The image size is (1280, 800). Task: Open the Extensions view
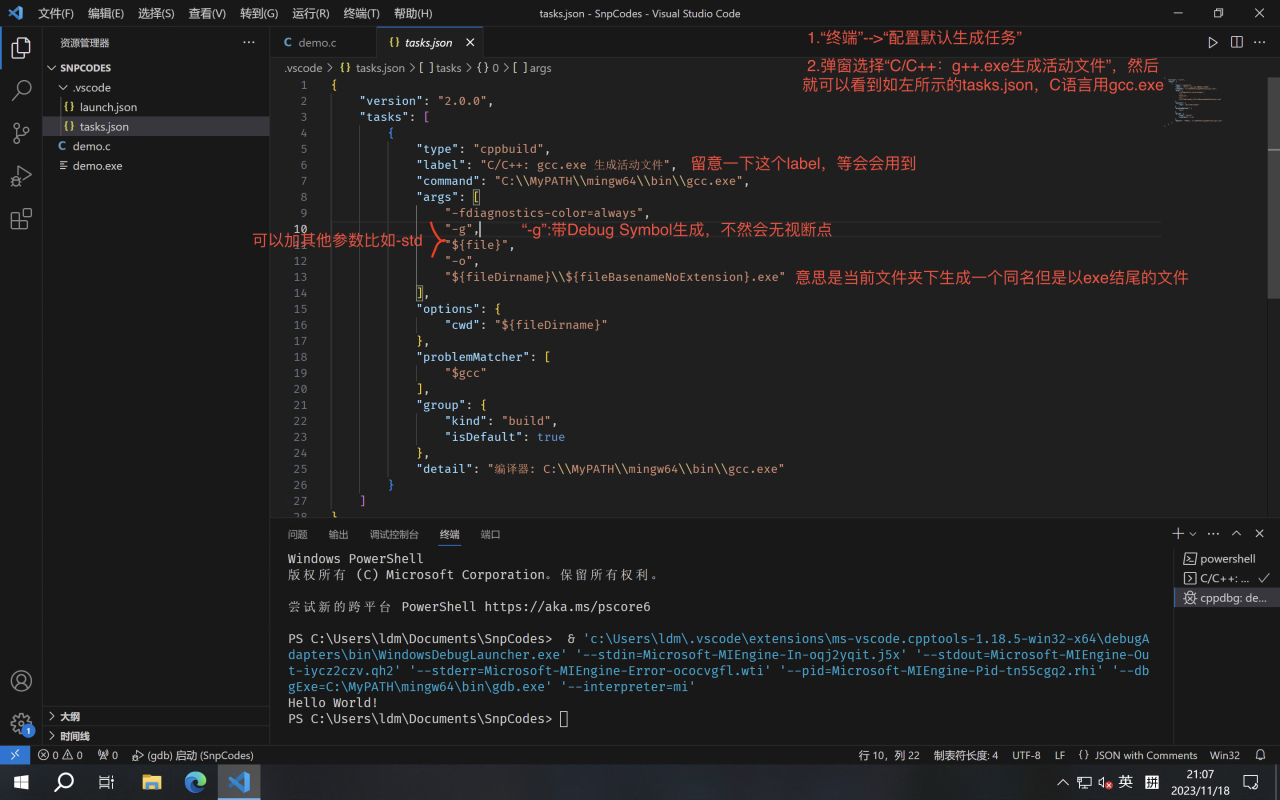click(x=21, y=220)
